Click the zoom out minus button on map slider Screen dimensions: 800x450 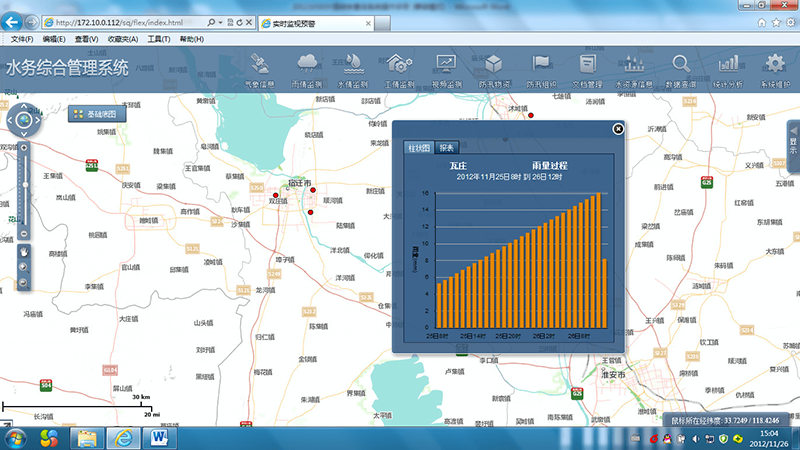click(x=23, y=235)
